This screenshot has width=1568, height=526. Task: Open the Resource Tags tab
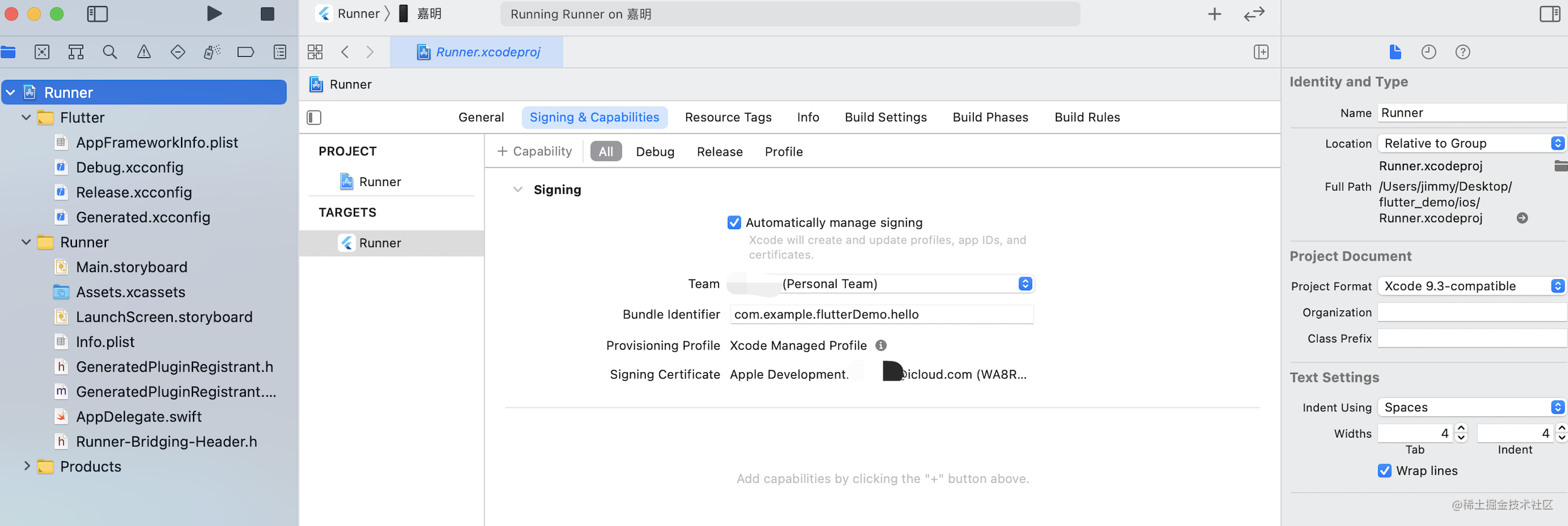pyautogui.click(x=728, y=117)
